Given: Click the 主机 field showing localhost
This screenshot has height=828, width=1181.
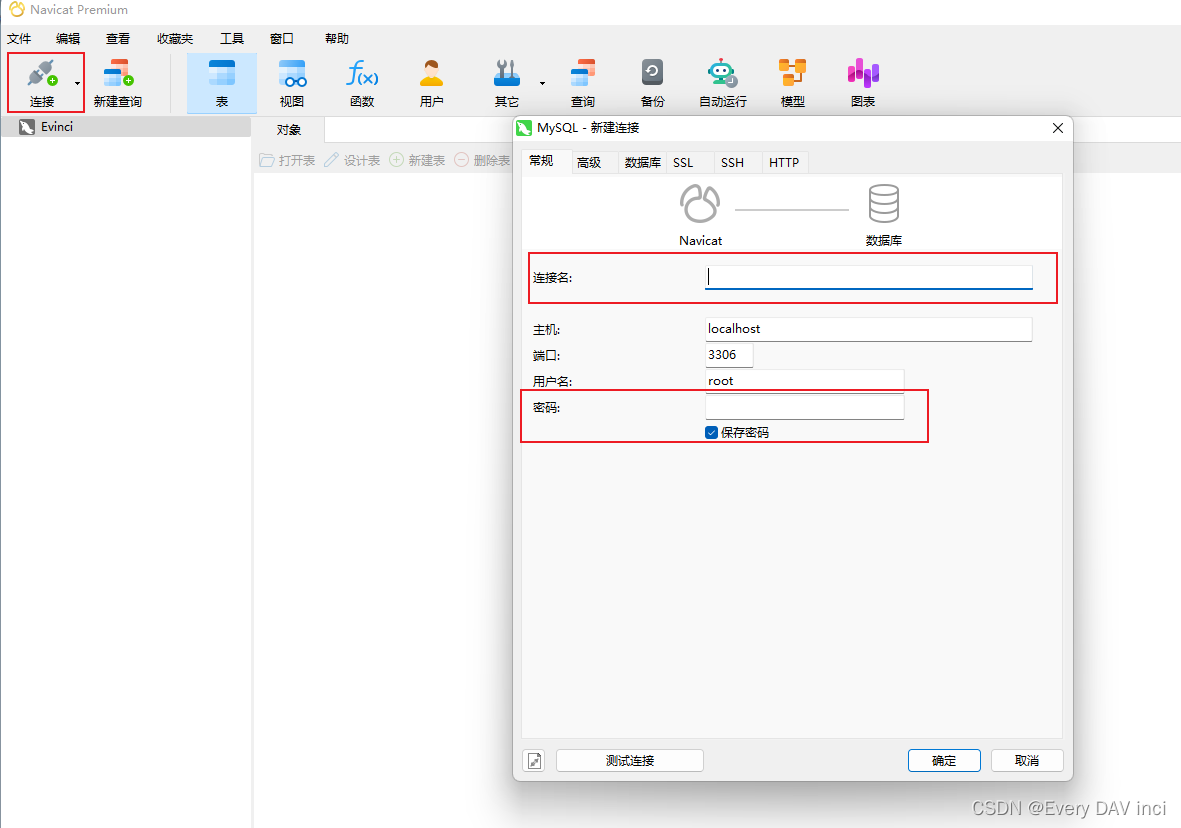Looking at the screenshot, I should pos(868,329).
